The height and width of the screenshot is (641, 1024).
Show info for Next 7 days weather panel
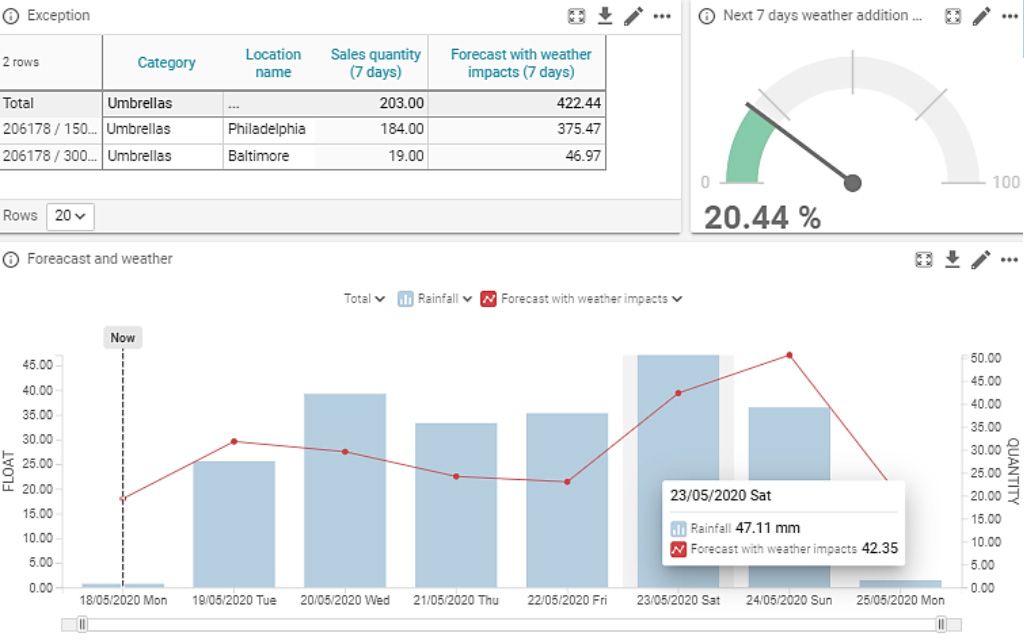[707, 16]
